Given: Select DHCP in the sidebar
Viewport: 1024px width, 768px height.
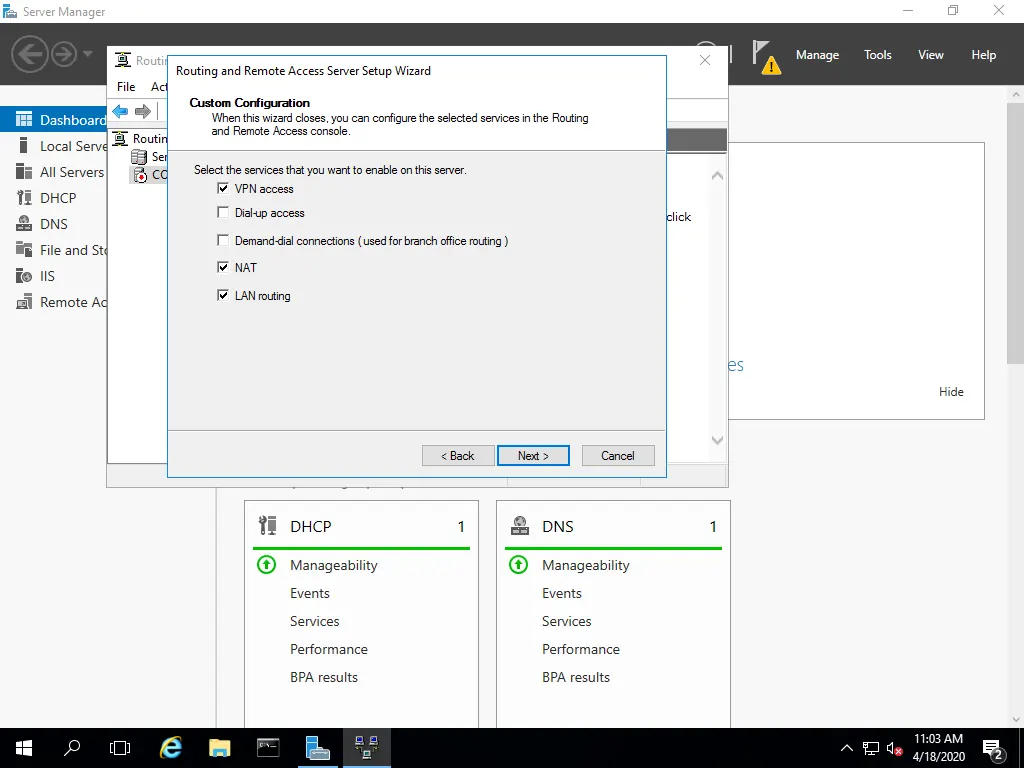Looking at the screenshot, I should point(54,198).
